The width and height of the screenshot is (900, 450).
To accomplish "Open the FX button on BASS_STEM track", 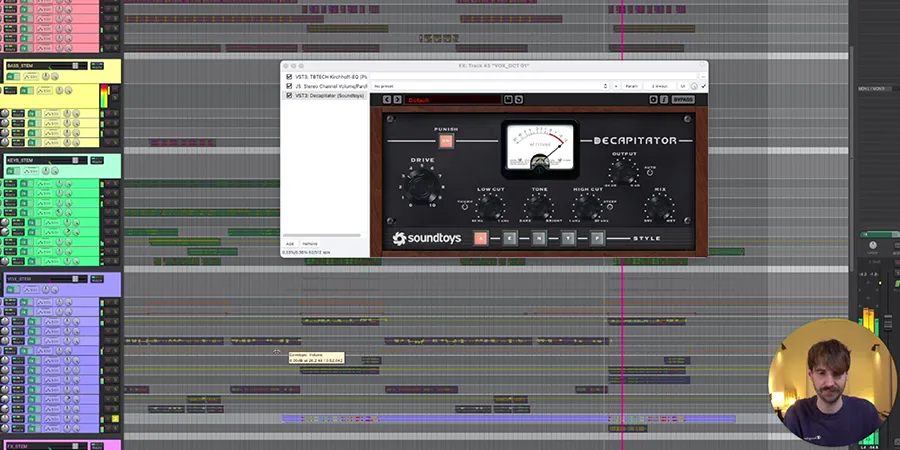I will [13, 76].
